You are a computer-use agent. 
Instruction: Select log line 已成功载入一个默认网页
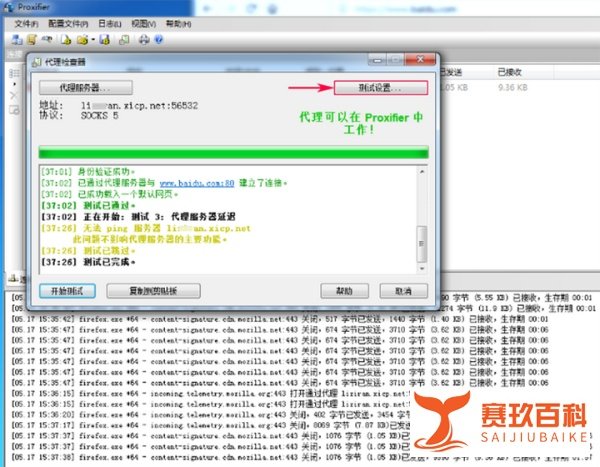[109, 194]
